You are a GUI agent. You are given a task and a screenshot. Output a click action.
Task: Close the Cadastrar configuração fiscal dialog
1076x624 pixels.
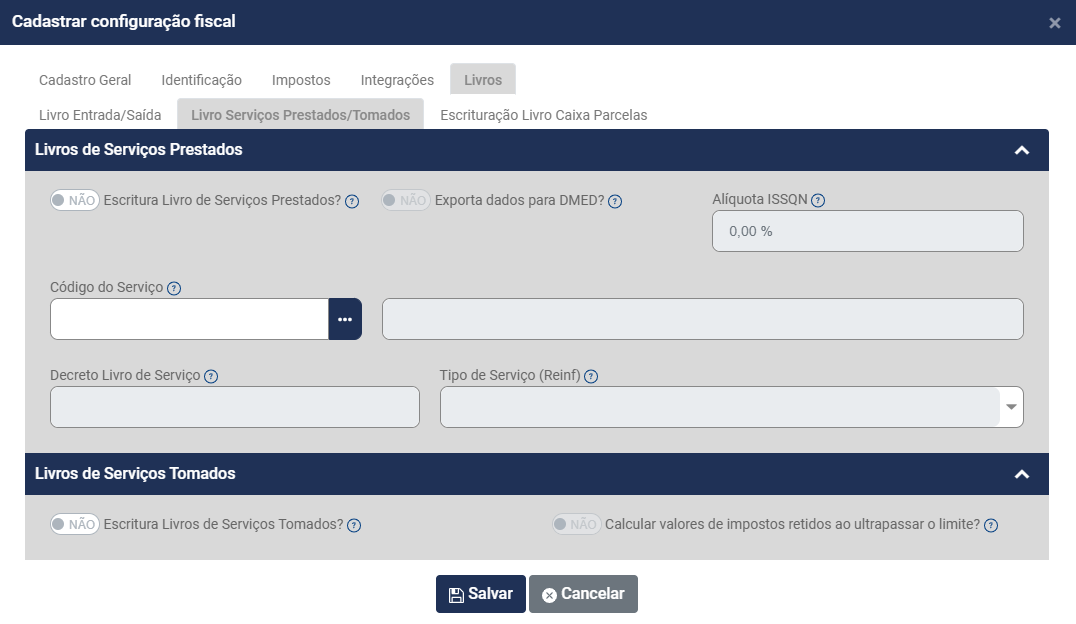1054,23
